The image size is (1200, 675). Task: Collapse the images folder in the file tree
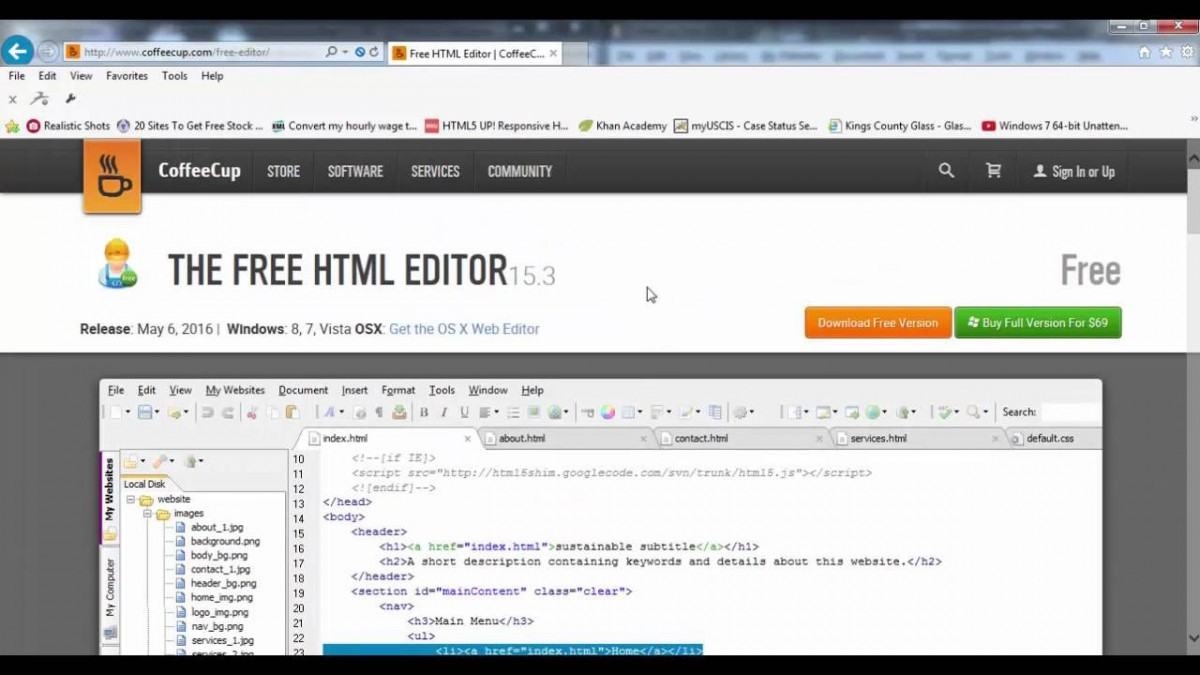[147, 512]
